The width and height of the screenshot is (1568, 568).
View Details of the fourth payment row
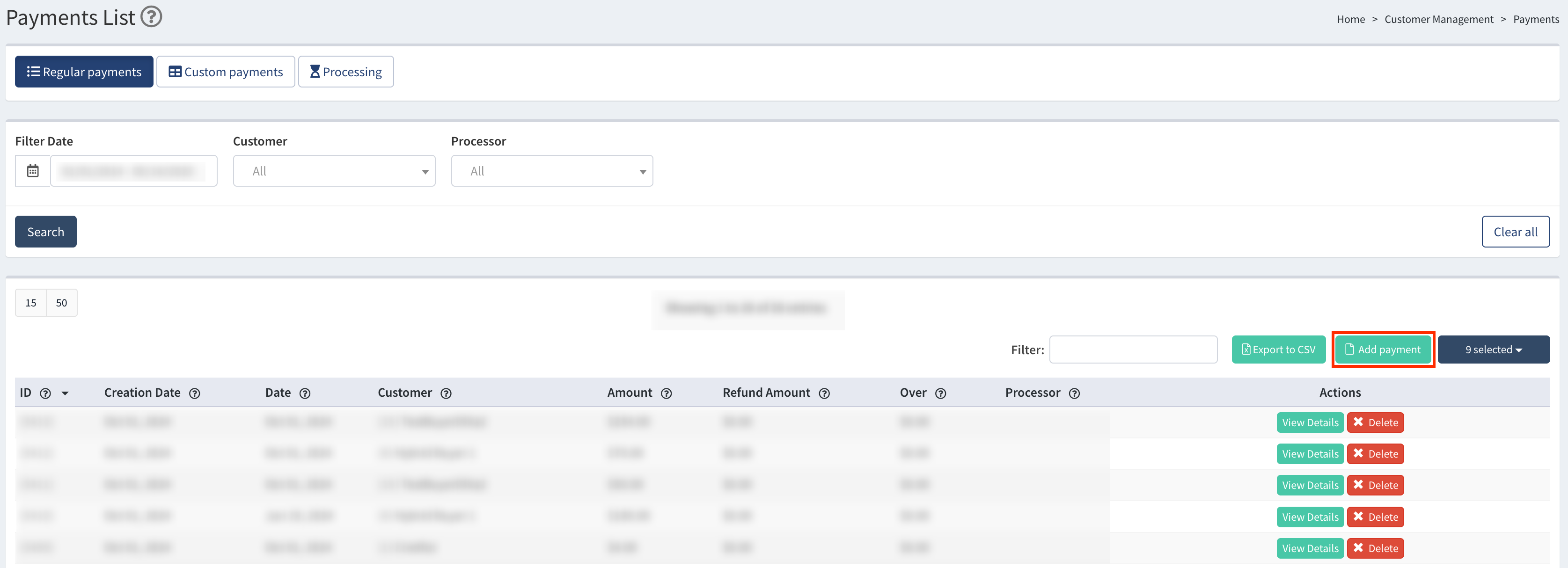[1310, 517]
